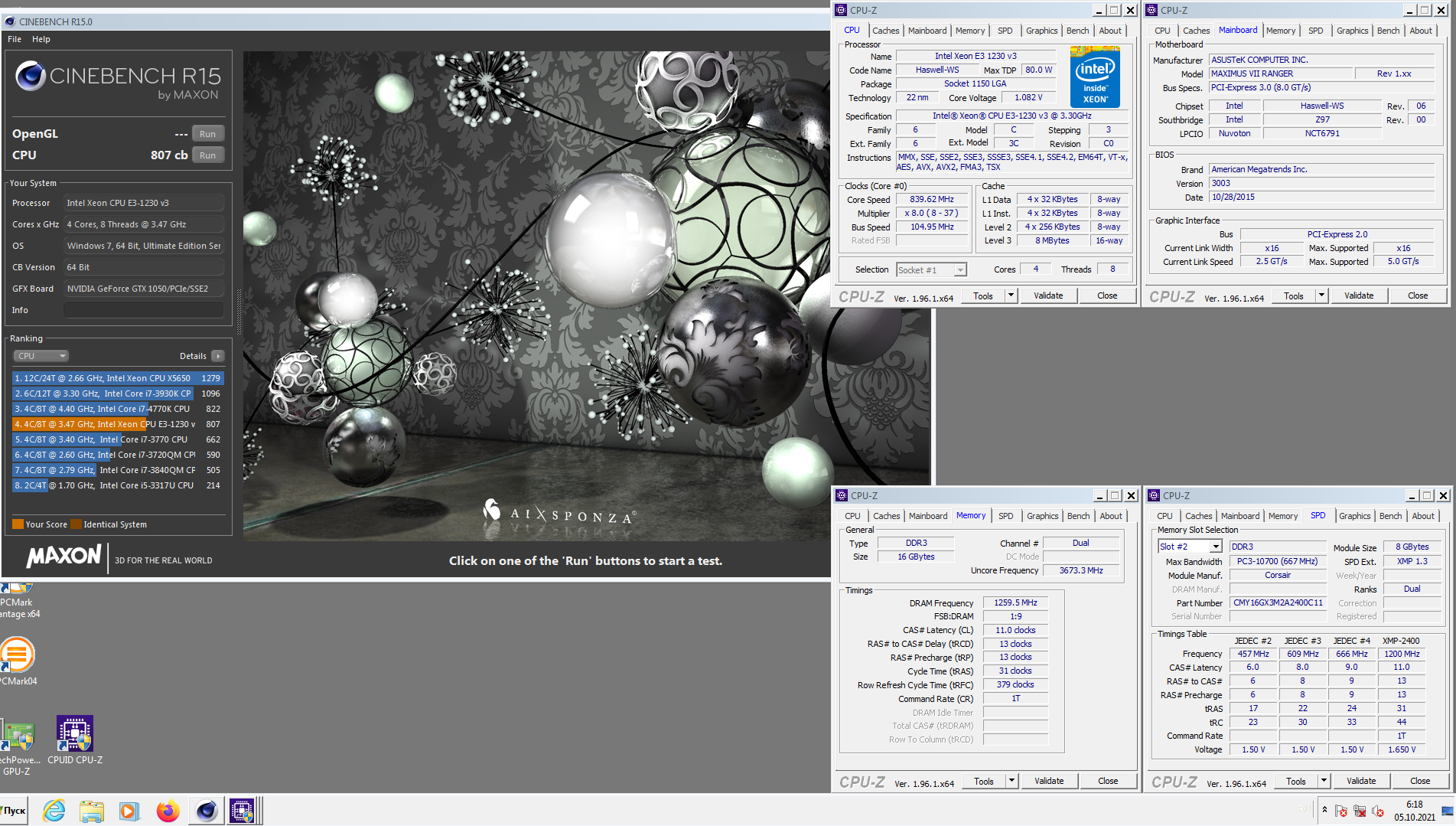The height and width of the screenshot is (826, 1456).
Task: Click the rendered Cinebench scene image
Action: point(536,296)
